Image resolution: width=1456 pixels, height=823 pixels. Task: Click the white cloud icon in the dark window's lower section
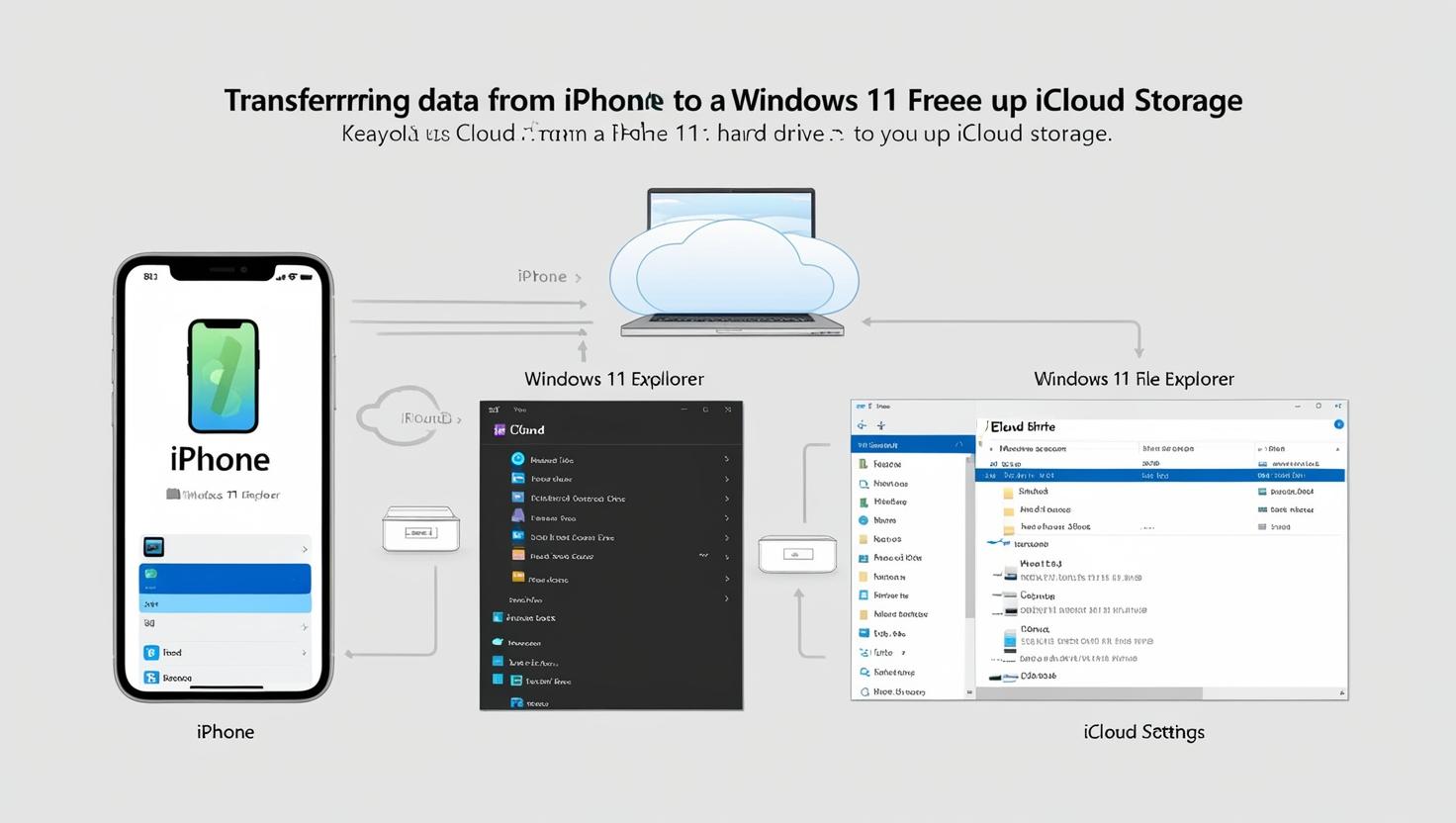498,642
